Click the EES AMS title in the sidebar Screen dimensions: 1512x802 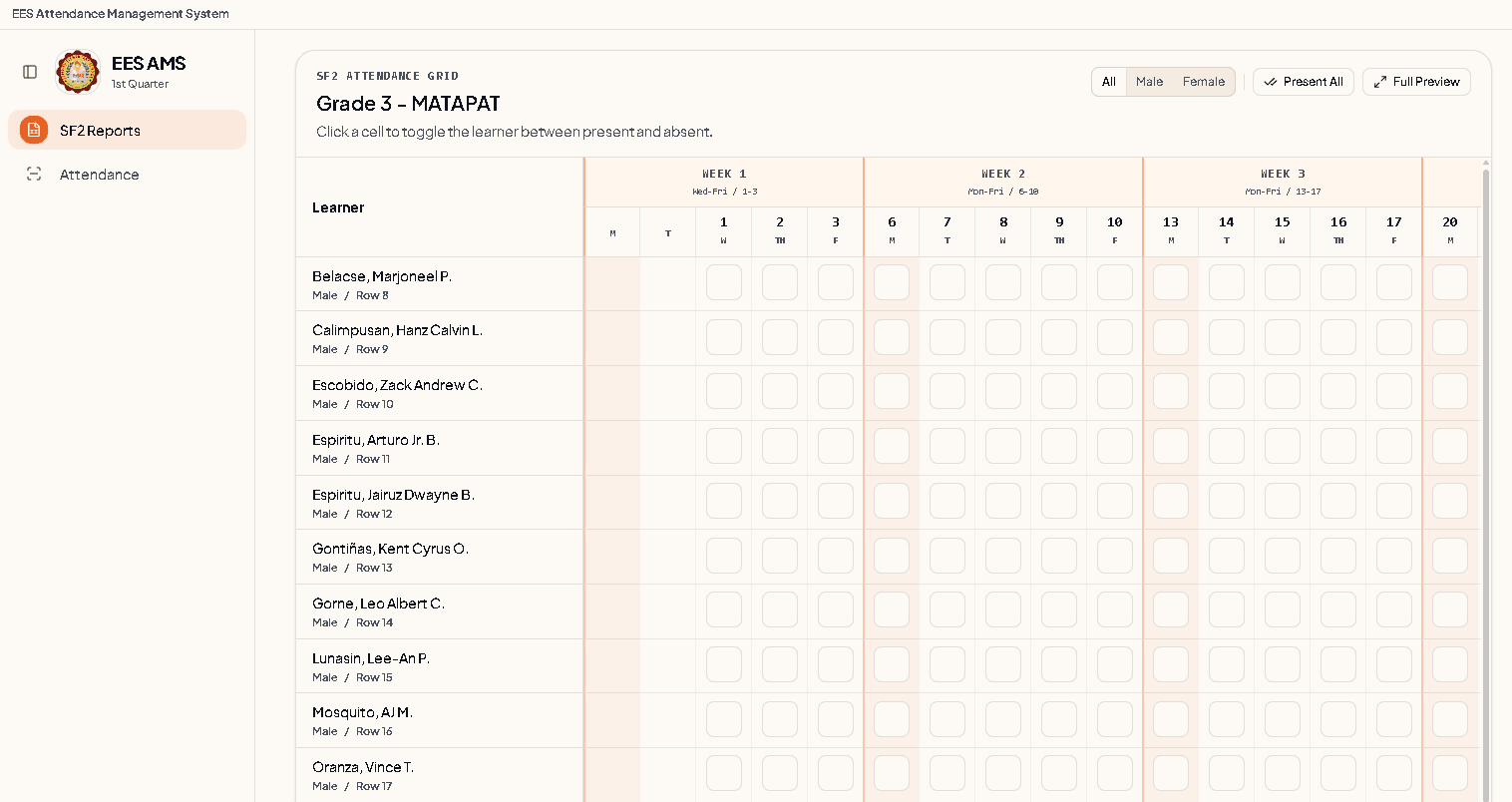click(x=149, y=63)
